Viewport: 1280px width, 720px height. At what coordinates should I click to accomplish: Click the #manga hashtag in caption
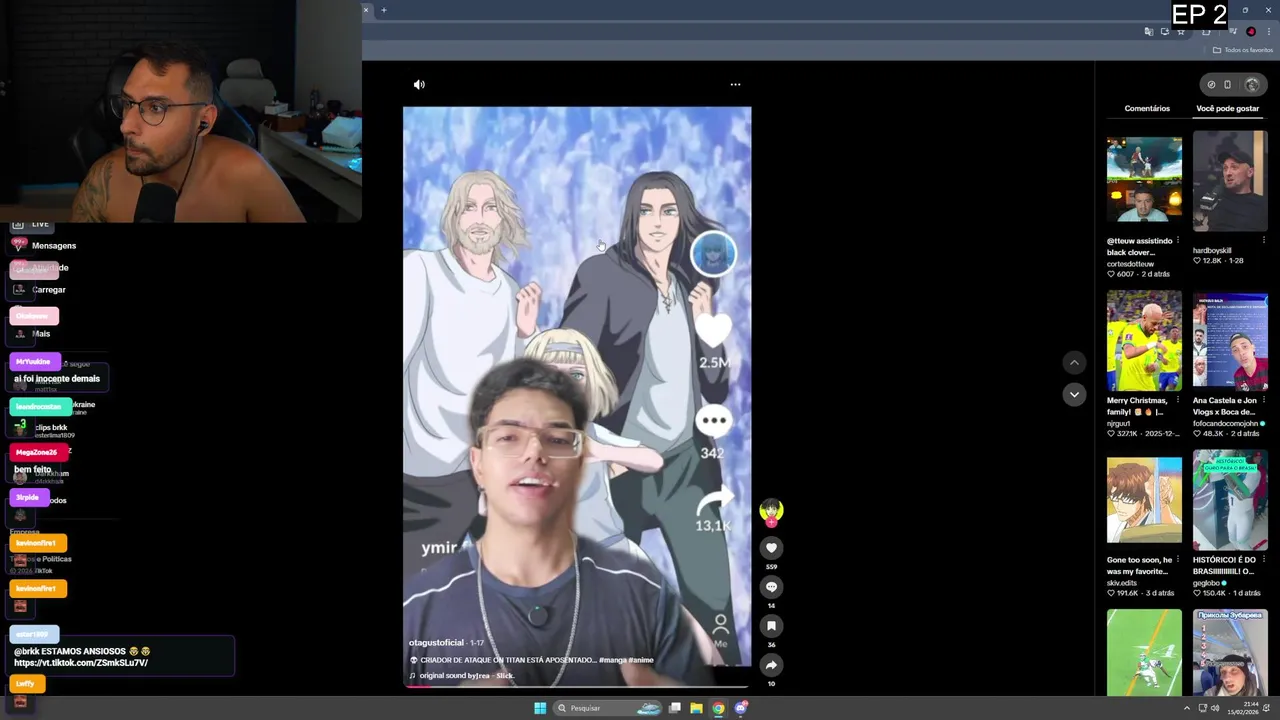pos(613,660)
